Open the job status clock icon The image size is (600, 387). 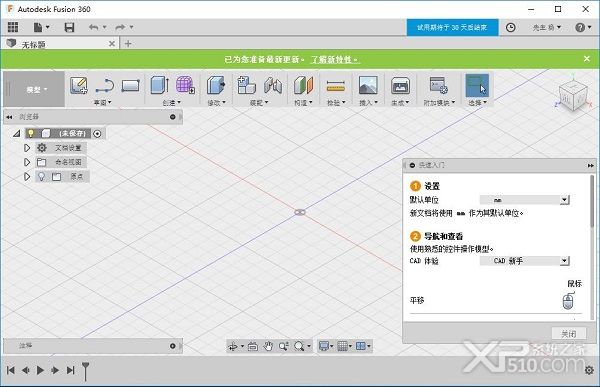pos(510,27)
